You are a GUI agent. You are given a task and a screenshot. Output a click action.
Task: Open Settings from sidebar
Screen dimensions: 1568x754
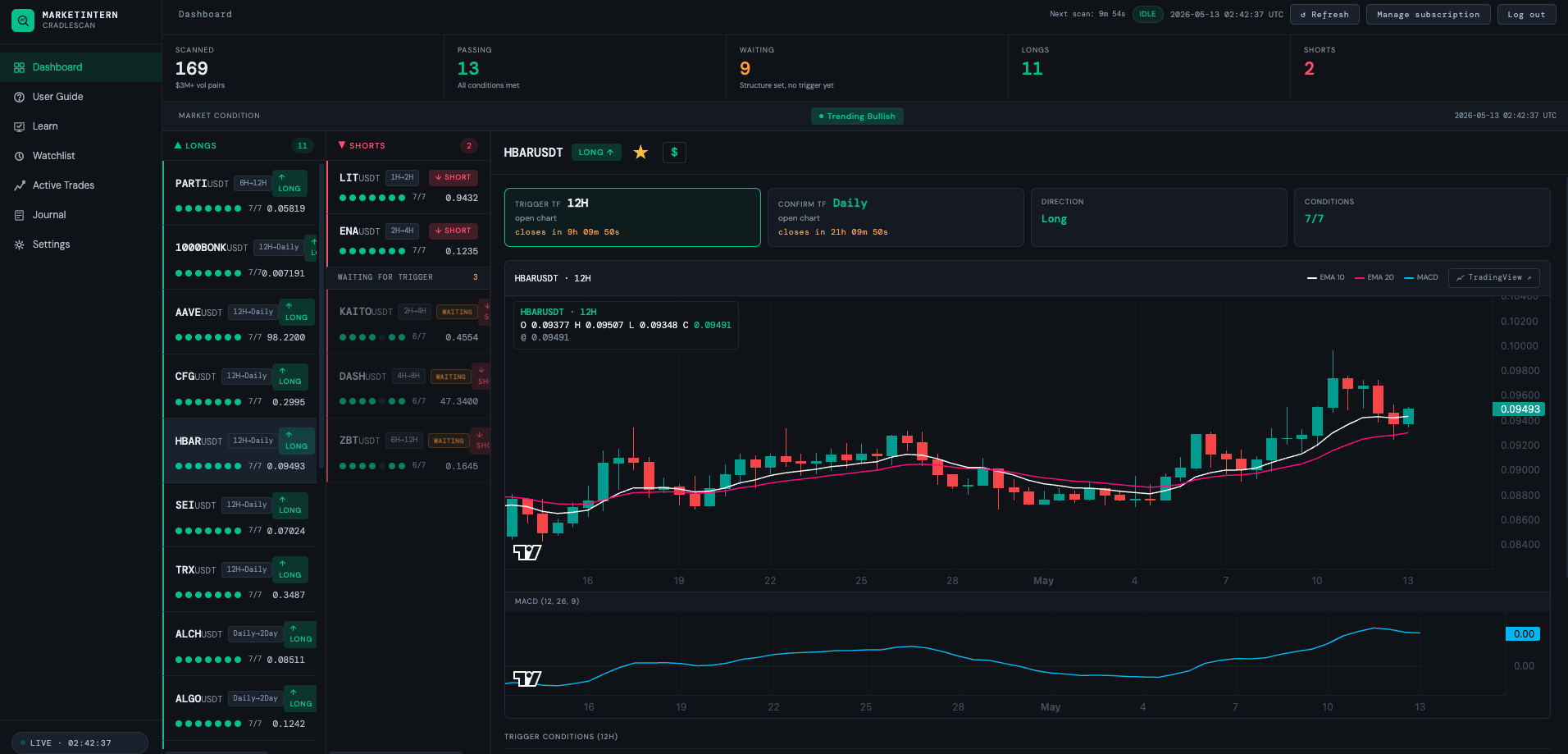(80, 244)
